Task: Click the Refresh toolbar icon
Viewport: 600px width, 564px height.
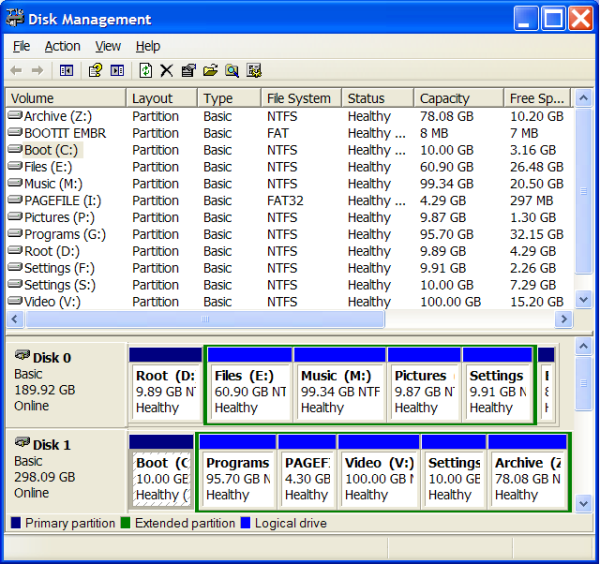Action: coord(146,70)
